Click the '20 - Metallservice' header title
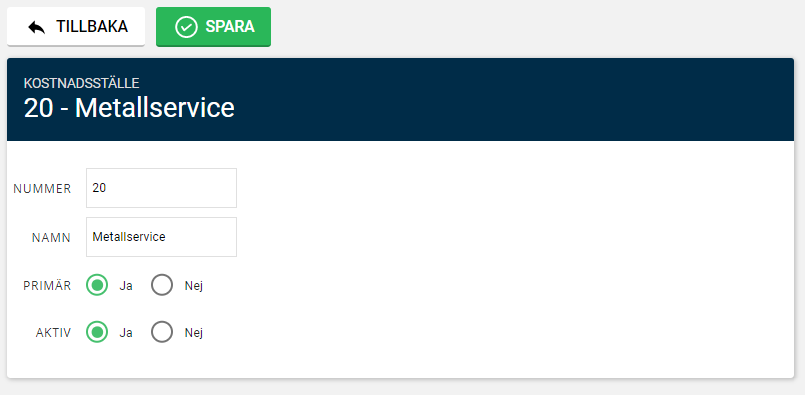 [x=129, y=108]
